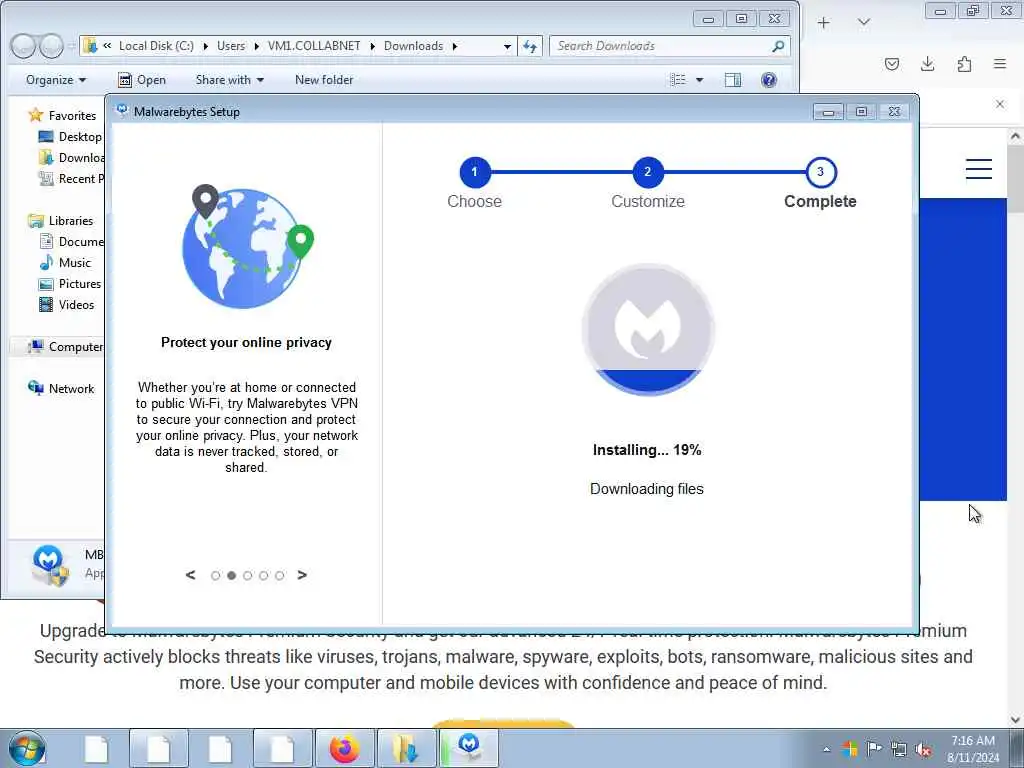Click Local Disk (C:) in the address bar

(x=156, y=46)
